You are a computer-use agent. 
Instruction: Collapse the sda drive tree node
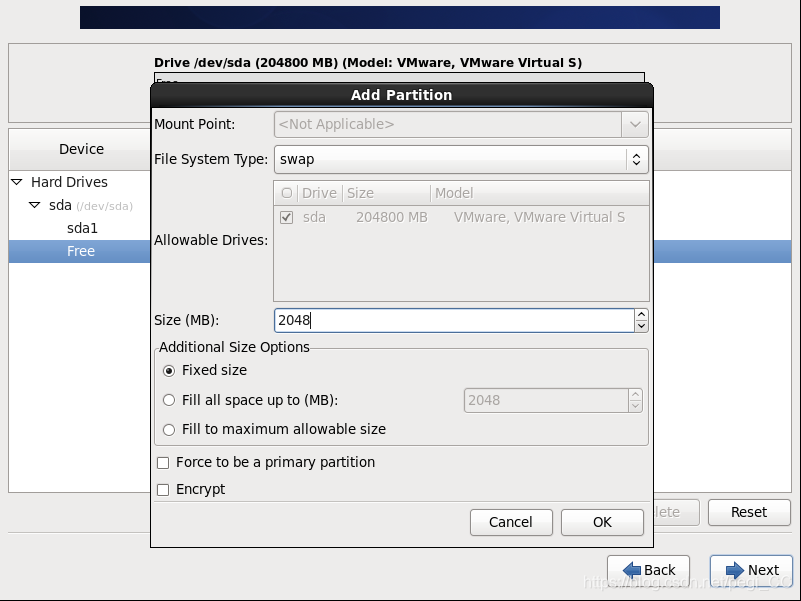pos(34,205)
